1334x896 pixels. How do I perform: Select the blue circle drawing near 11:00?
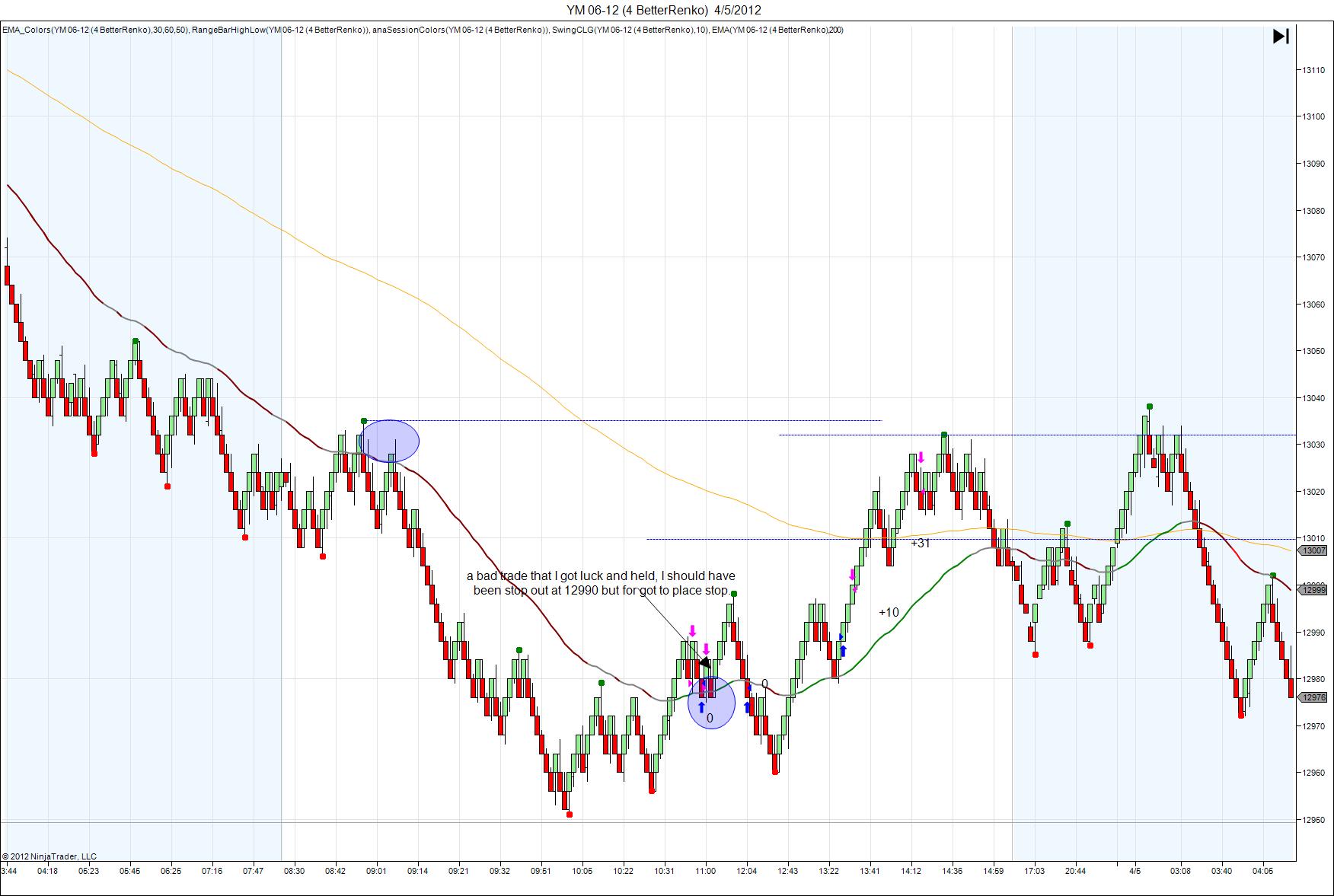(x=711, y=703)
